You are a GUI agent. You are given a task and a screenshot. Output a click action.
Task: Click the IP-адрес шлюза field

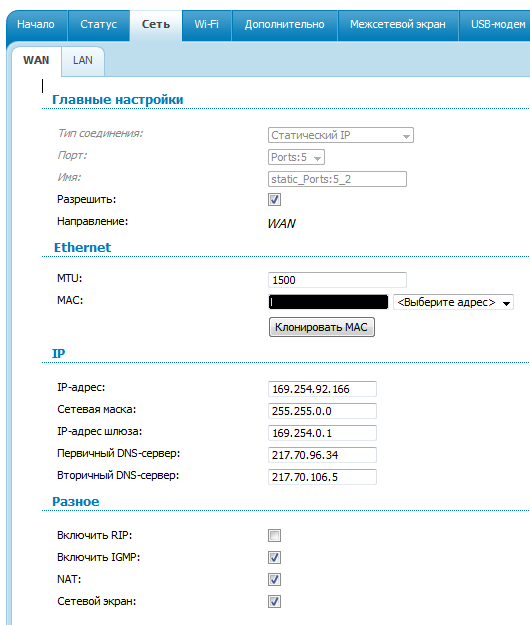[x=322, y=433]
